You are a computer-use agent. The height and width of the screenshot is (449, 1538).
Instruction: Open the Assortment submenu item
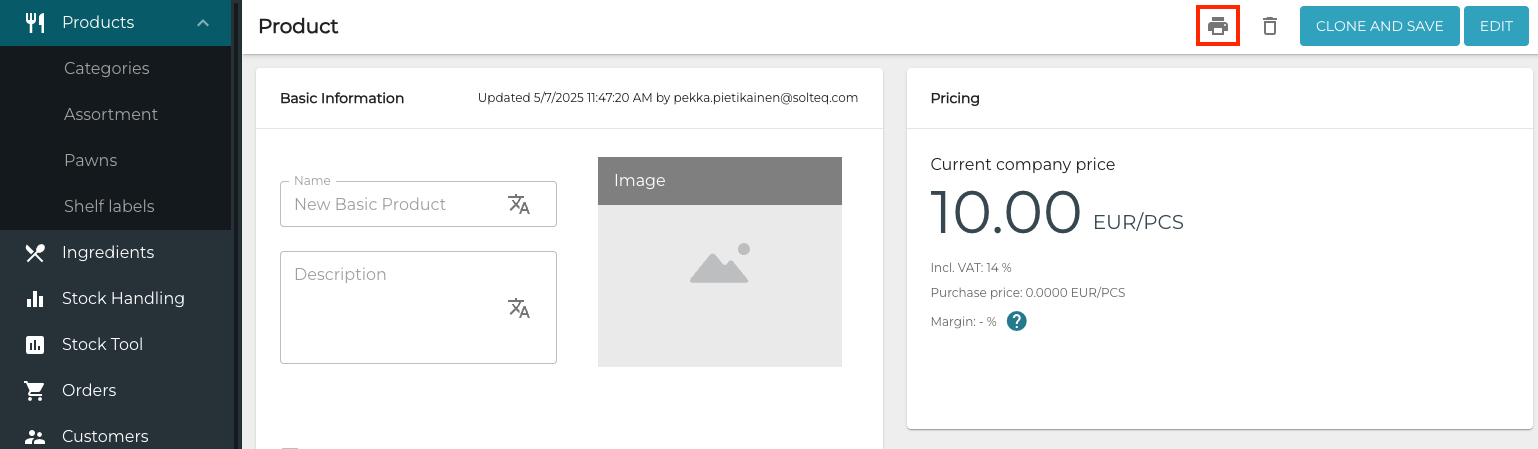[111, 115]
